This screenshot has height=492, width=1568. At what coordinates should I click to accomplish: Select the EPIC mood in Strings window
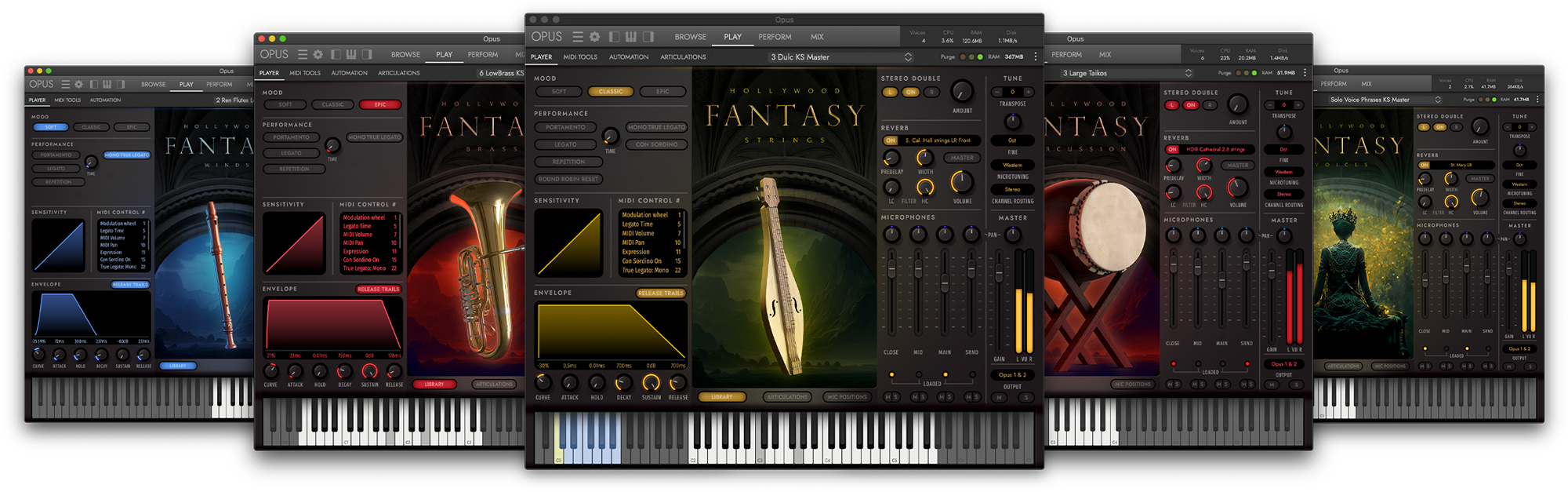(662, 92)
